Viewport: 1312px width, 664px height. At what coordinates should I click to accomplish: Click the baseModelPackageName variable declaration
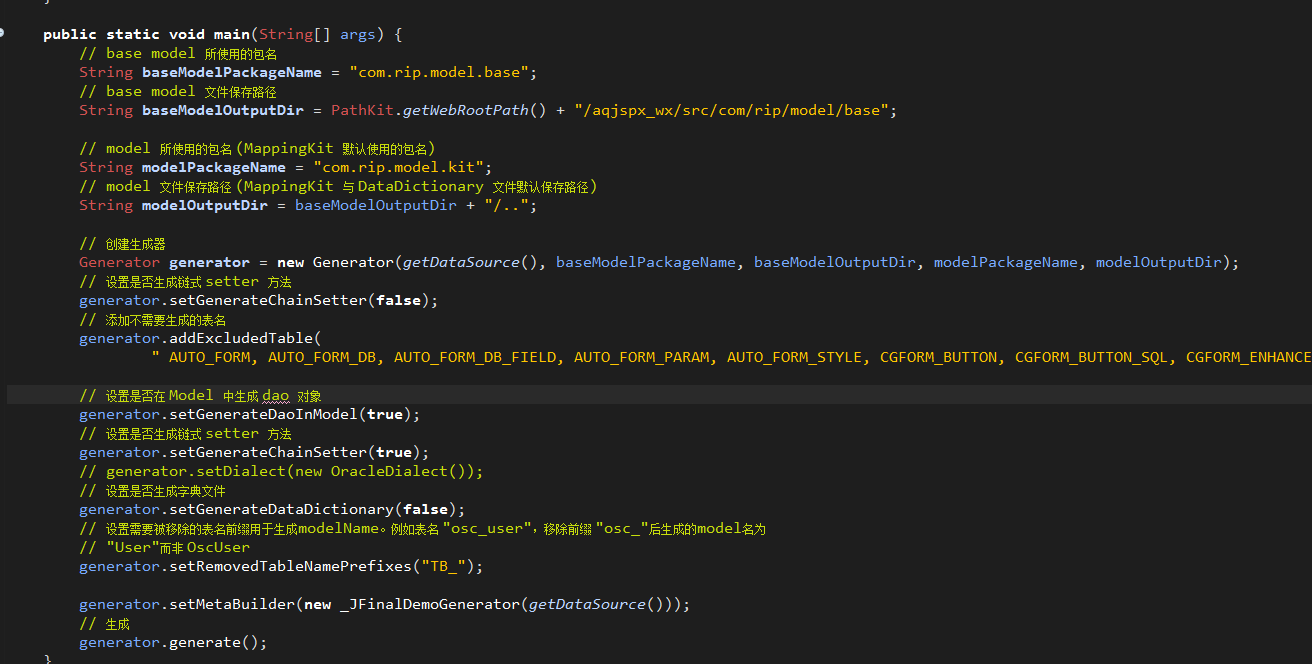(x=231, y=72)
